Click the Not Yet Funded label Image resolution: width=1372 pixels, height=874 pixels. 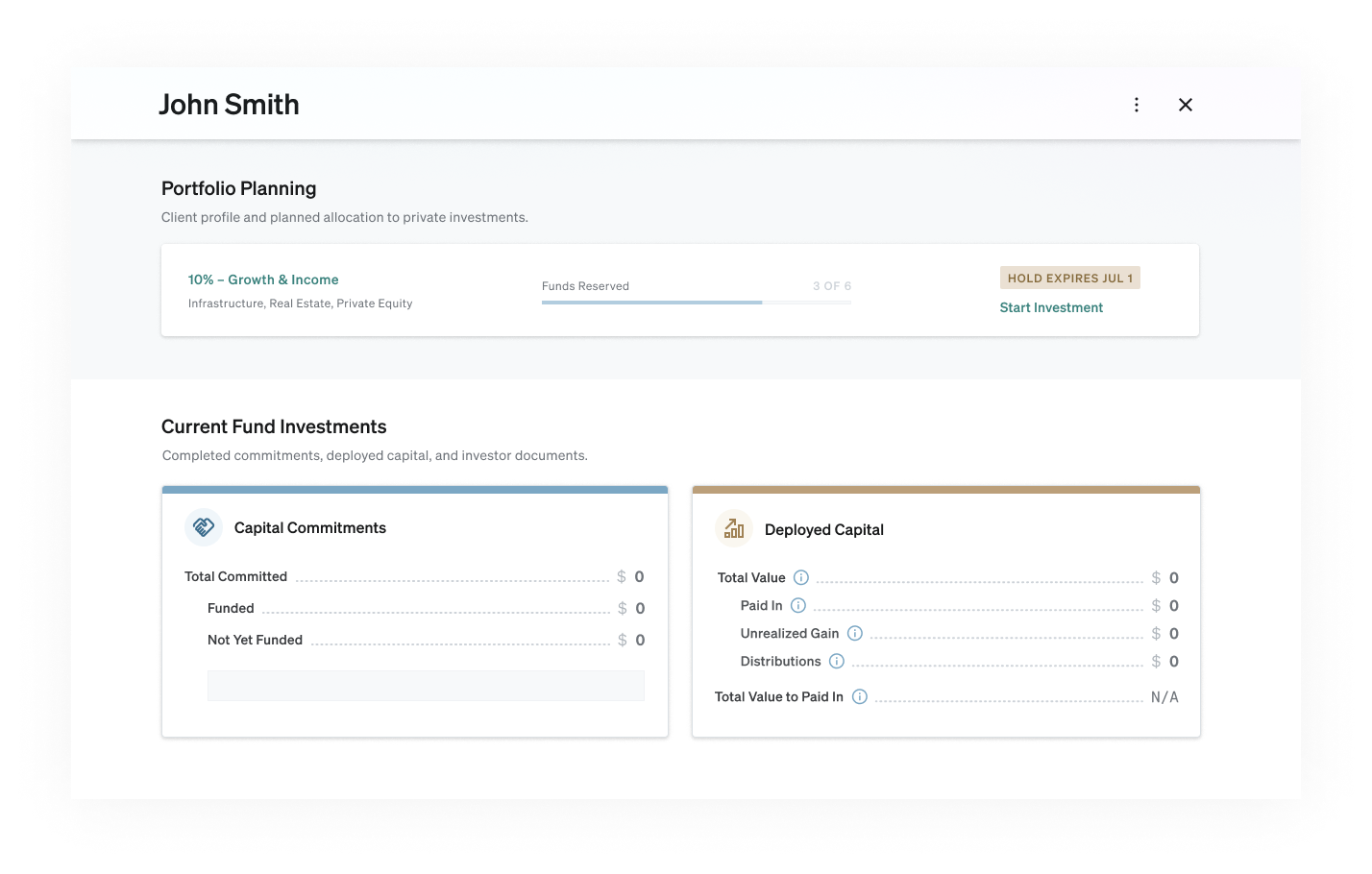[256, 640]
